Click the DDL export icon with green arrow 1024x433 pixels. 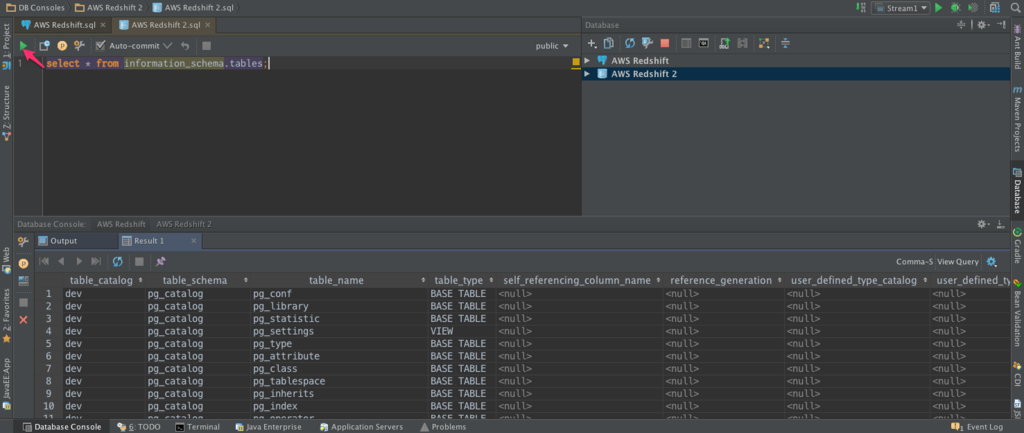coord(724,43)
